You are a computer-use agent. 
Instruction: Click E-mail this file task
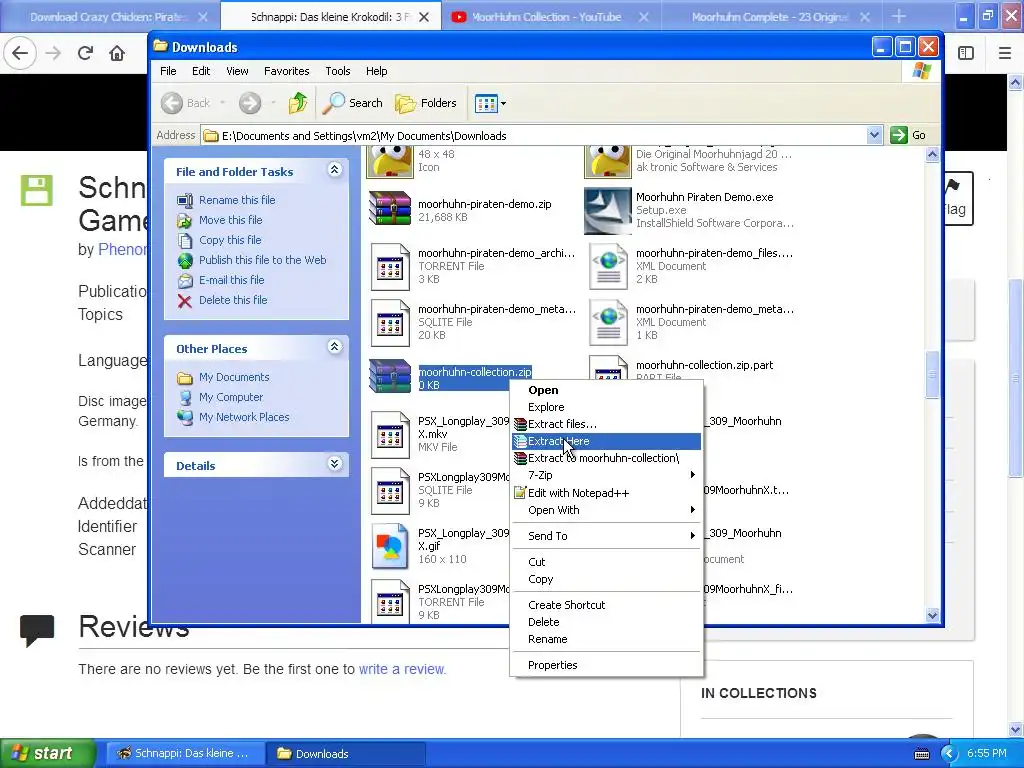[231, 280]
